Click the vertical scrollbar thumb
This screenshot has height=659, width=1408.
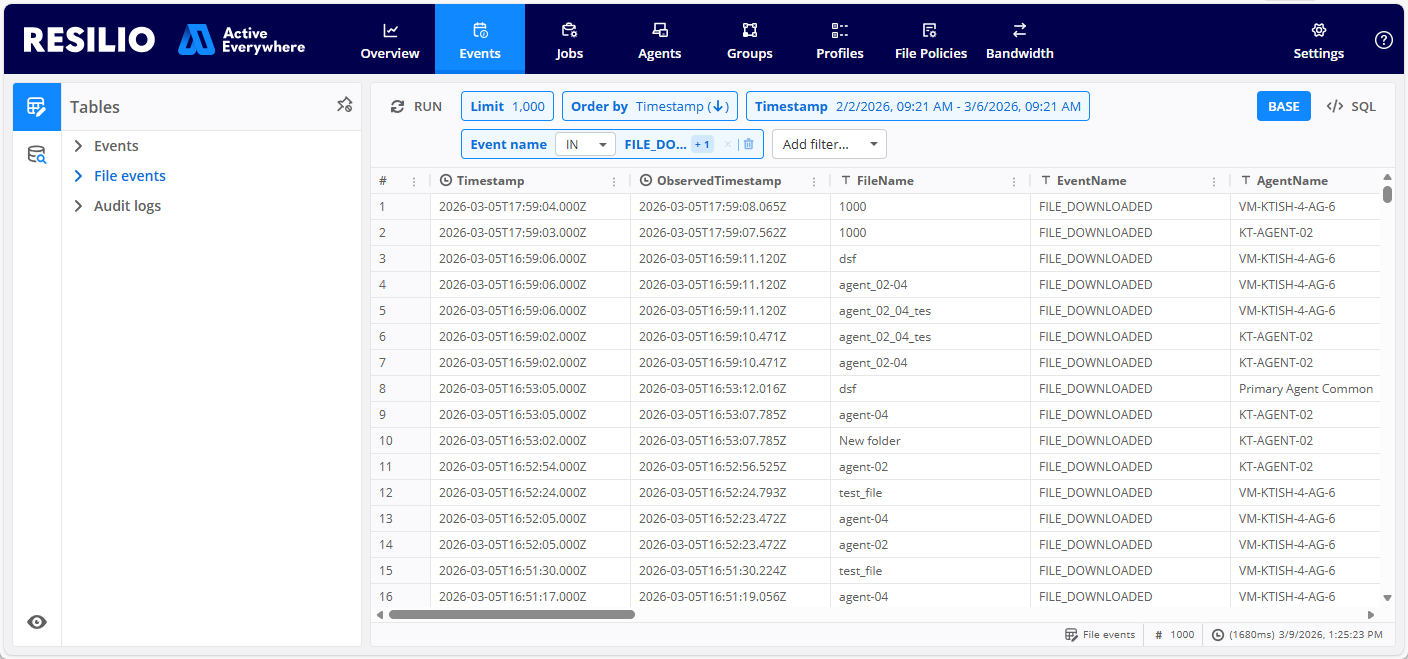(x=1387, y=193)
